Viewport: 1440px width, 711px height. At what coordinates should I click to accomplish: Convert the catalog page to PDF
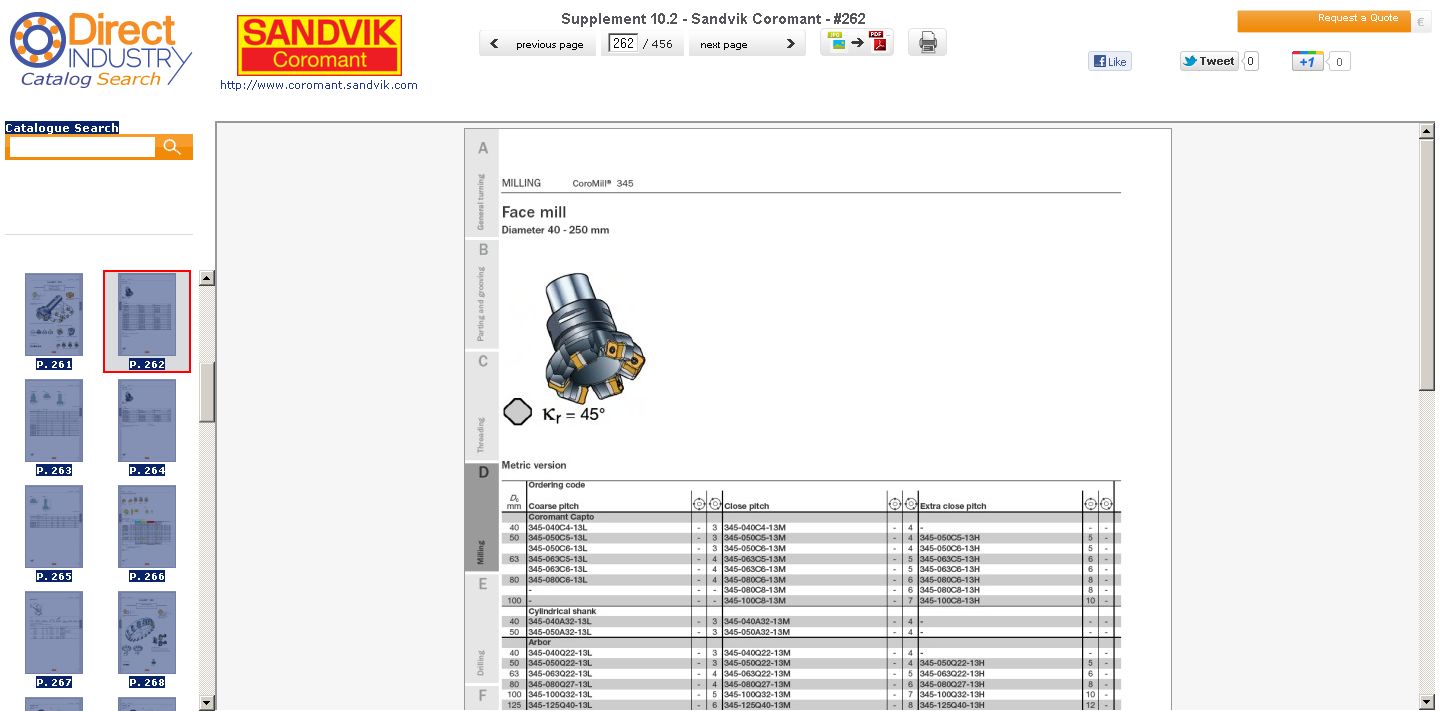tap(857, 42)
